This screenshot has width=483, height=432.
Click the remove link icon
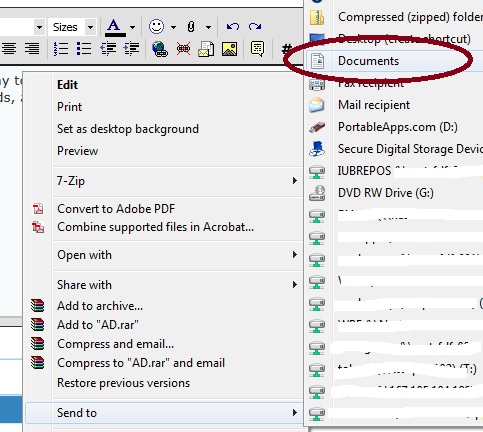point(183,49)
